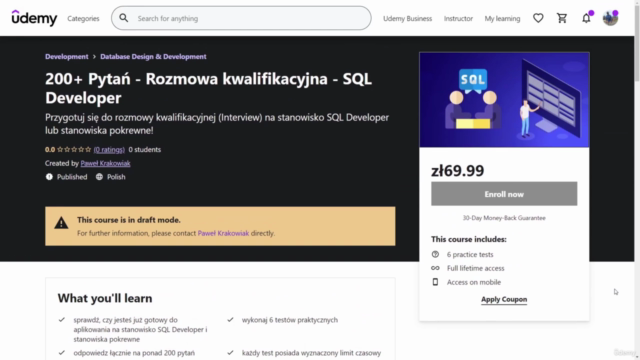
Task: Click the 'wykonaj 6 testów praktycznych' item
Action: (290, 320)
